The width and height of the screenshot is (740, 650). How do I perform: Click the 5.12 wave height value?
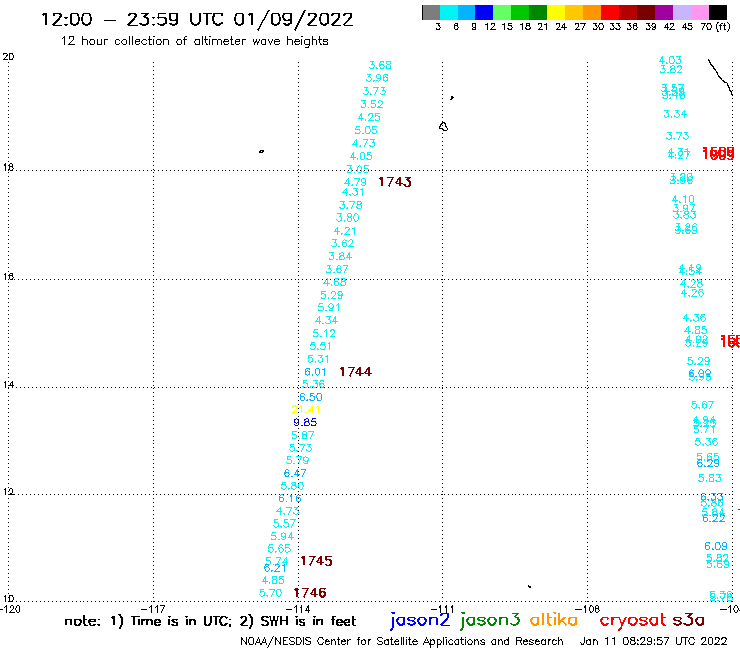point(324,333)
